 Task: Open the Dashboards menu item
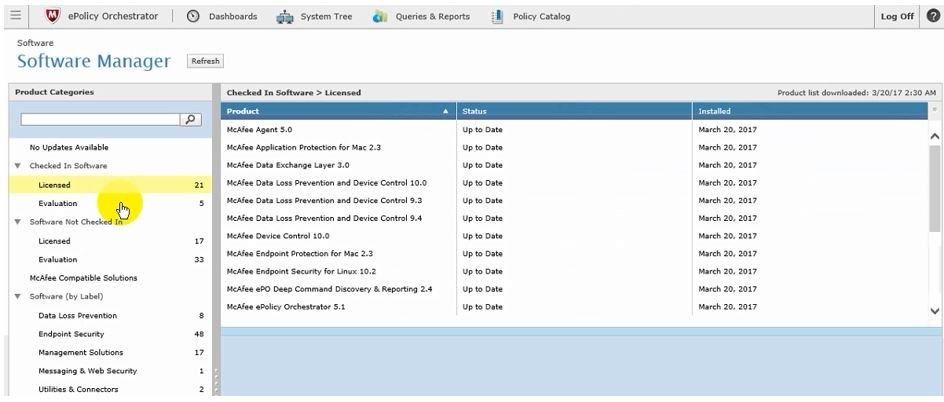tap(232, 17)
